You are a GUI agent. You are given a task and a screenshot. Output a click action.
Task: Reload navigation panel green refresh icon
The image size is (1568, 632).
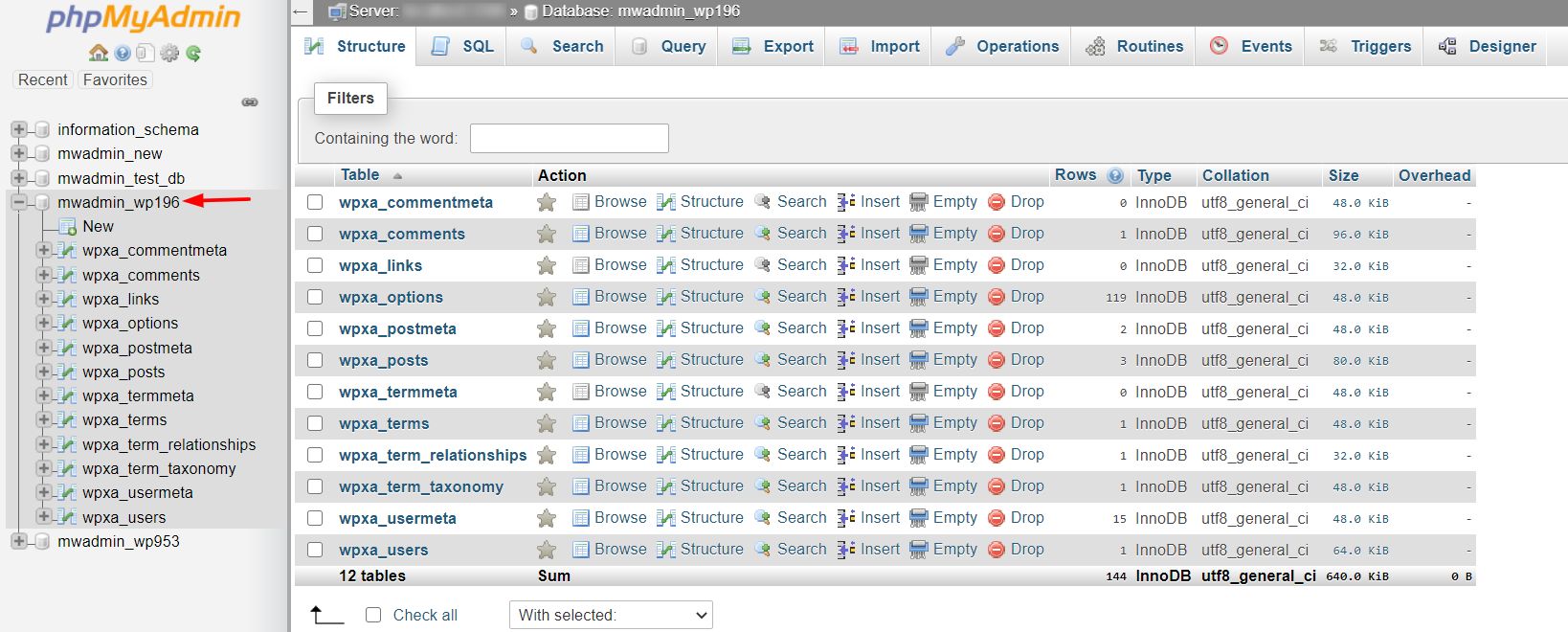pos(193,53)
